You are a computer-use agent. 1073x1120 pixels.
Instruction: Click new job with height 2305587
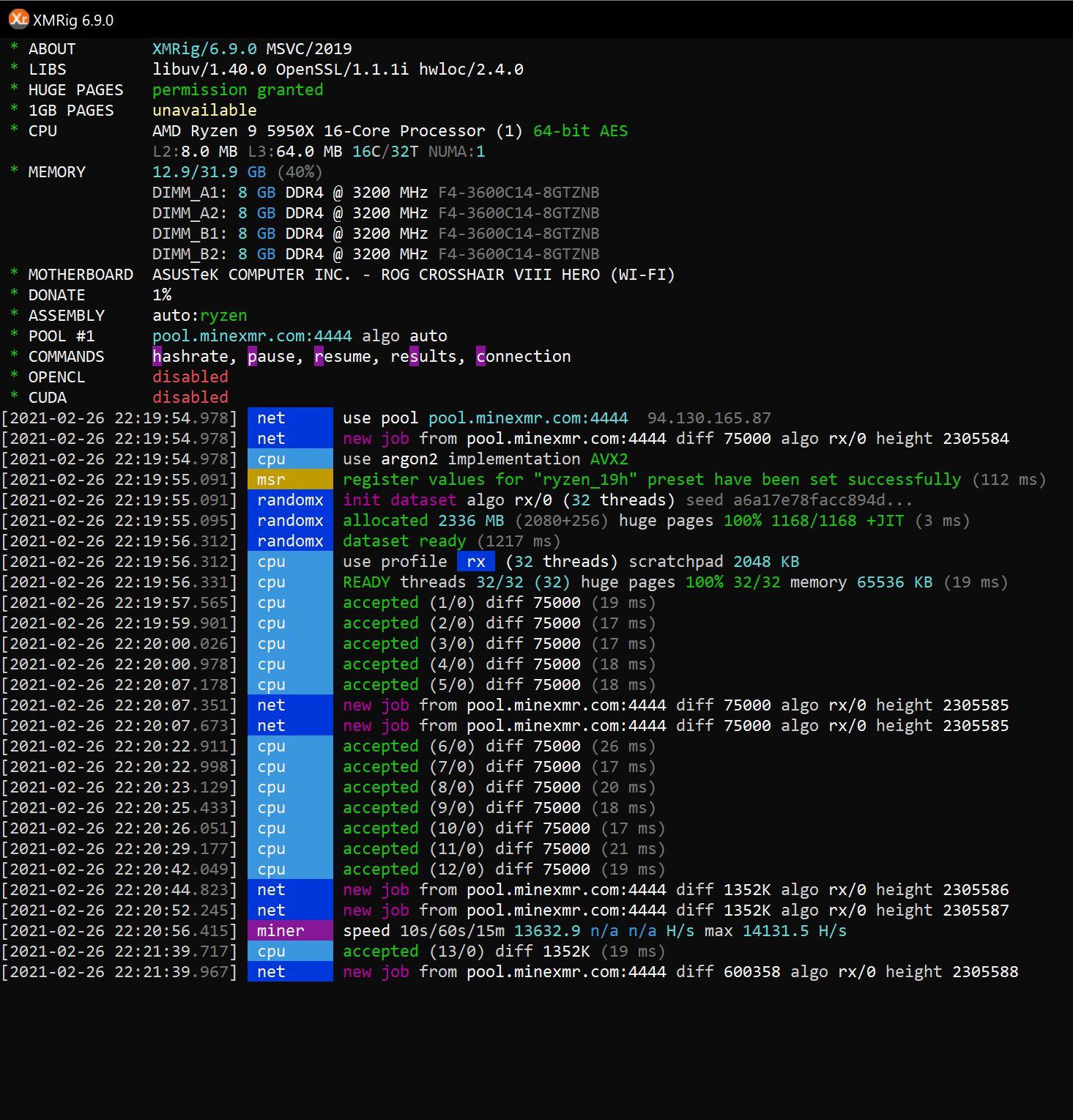coord(675,910)
